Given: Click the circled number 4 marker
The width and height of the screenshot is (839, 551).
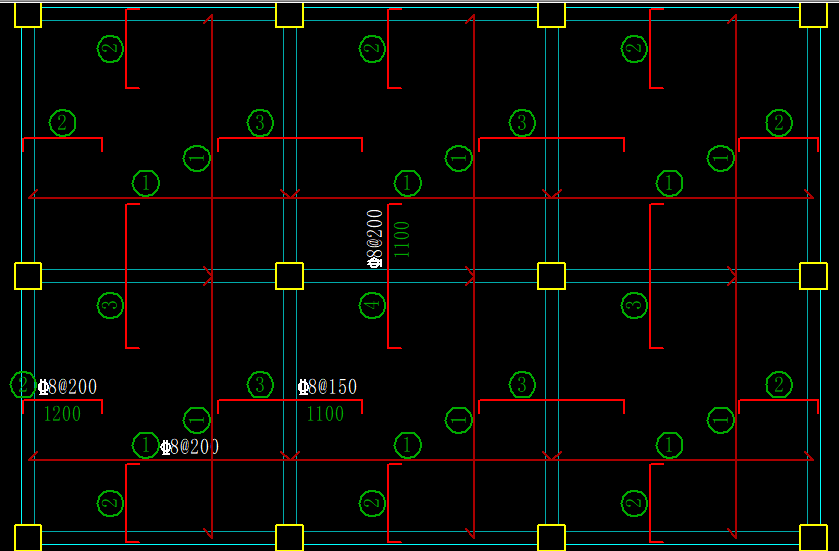Looking at the screenshot, I should click(372, 305).
